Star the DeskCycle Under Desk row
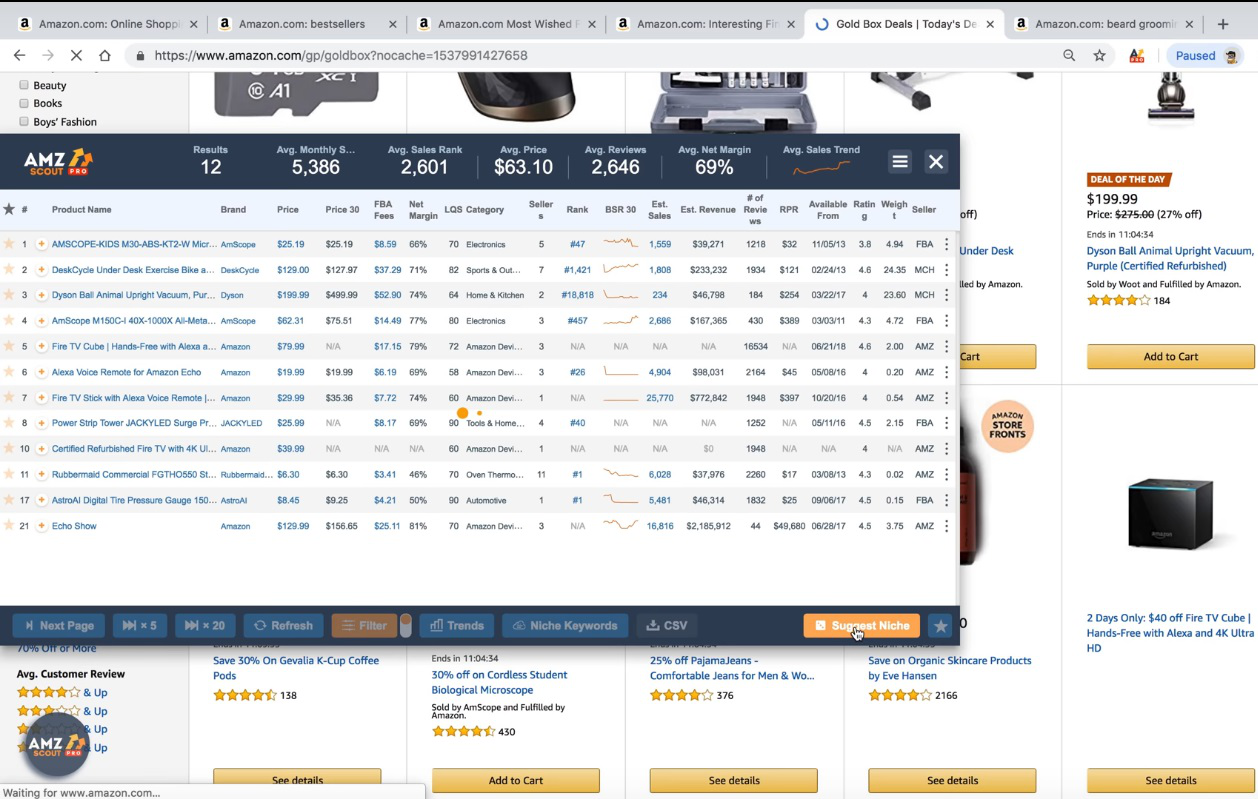The height and width of the screenshot is (799, 1258). pos(9,270)
